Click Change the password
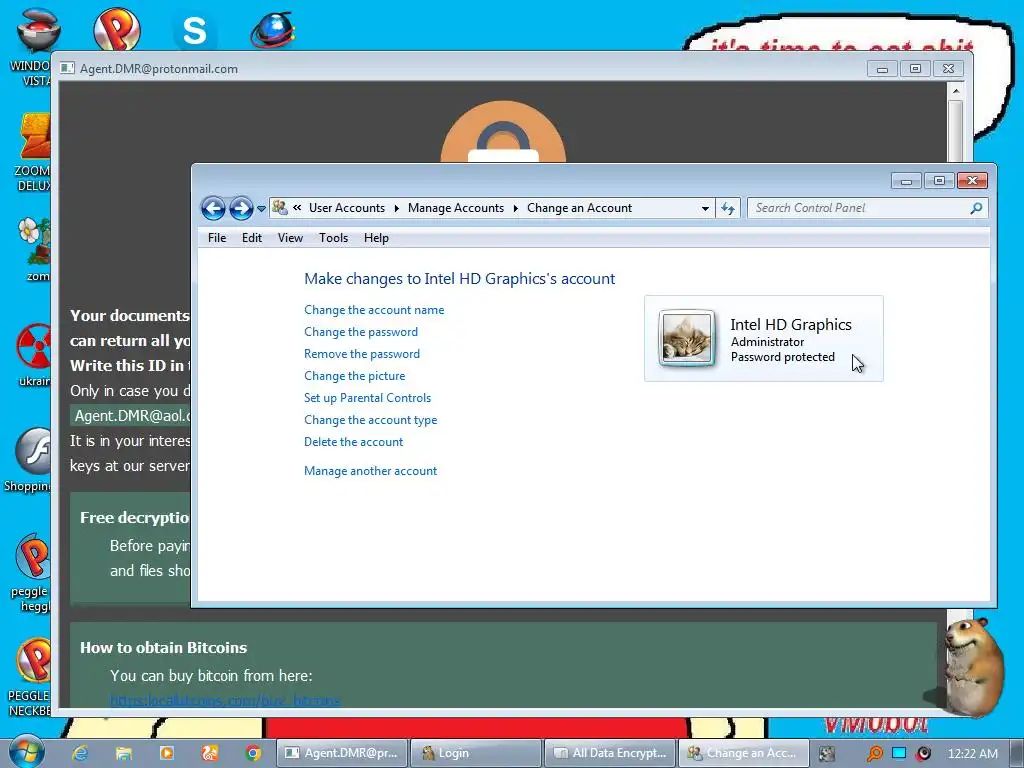The width and height of the screenshot is (1024, 768). [x=360, y=332]
